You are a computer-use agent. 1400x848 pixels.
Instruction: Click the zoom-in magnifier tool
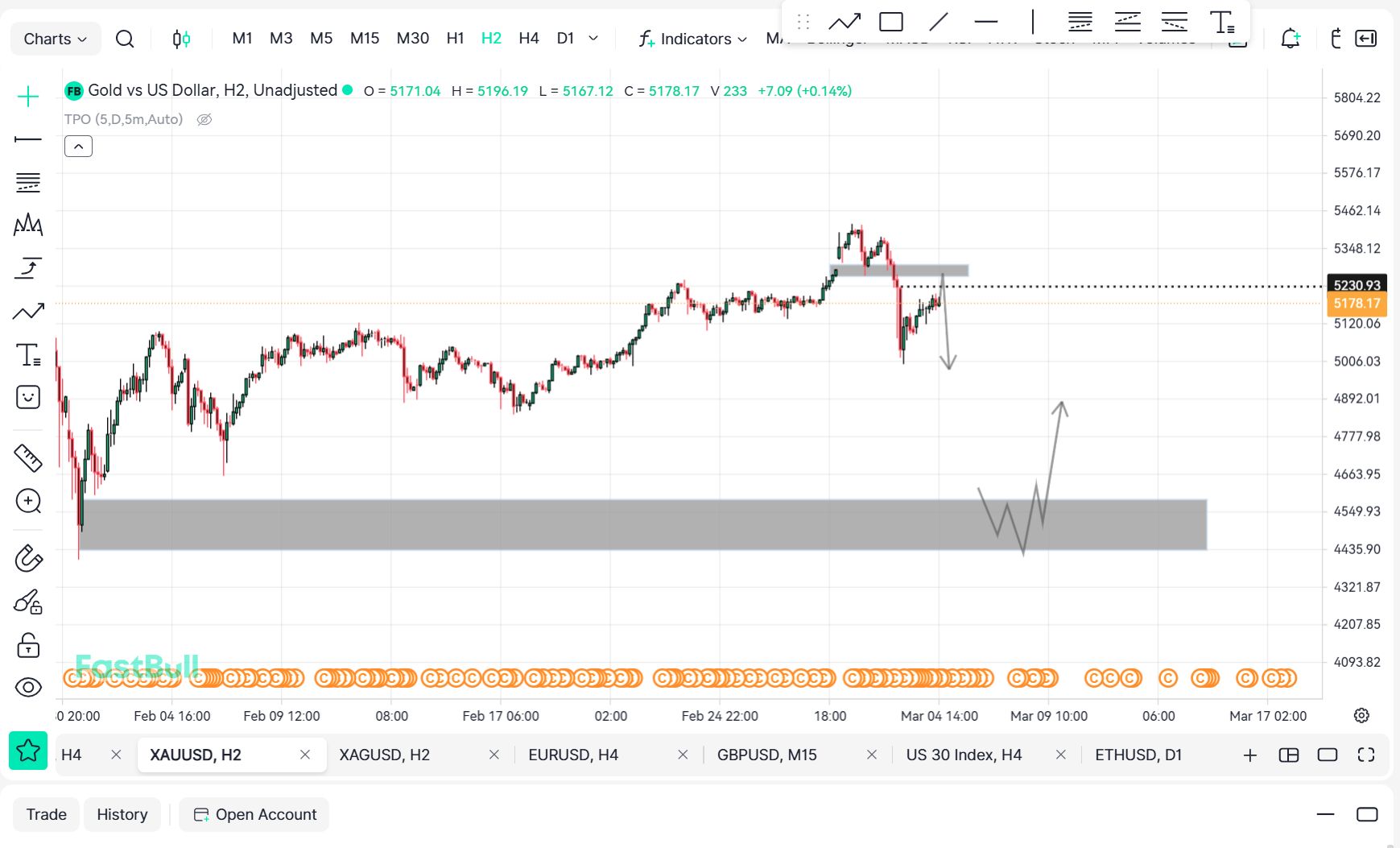pyautogui.click(x=28, y=501)
